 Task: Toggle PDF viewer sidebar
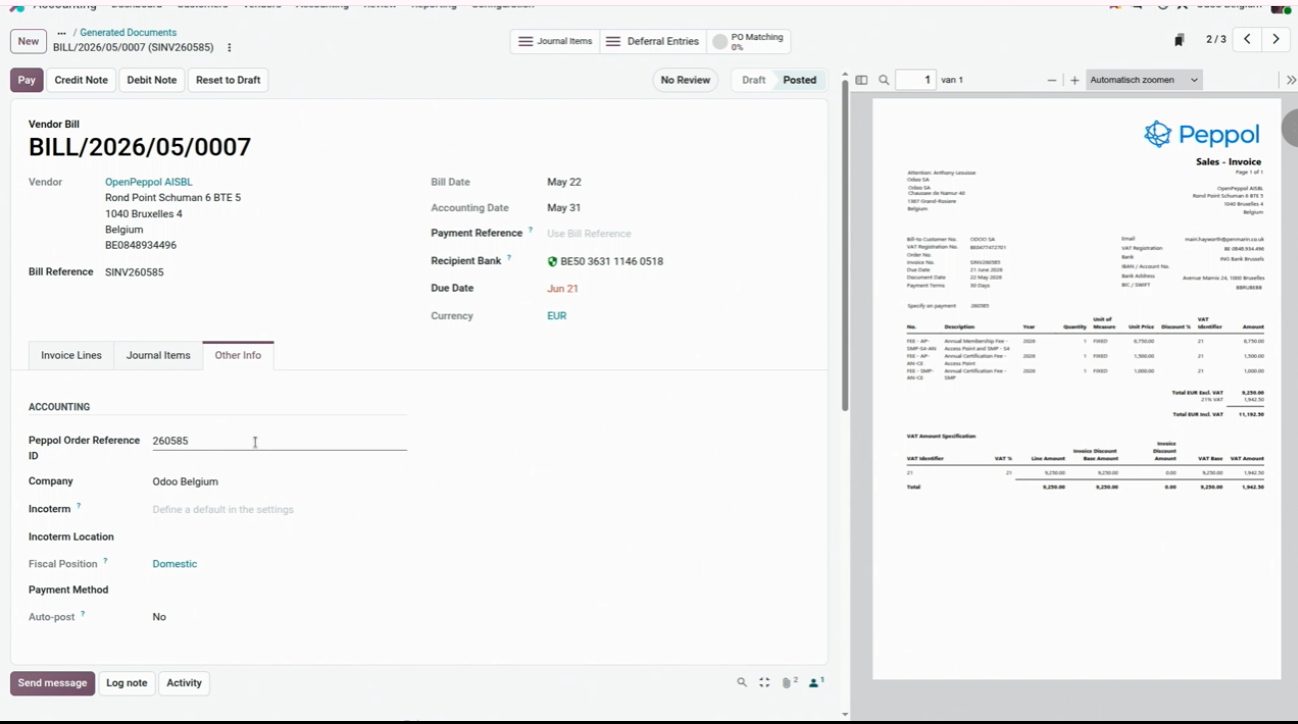click(x=861, y=80)
